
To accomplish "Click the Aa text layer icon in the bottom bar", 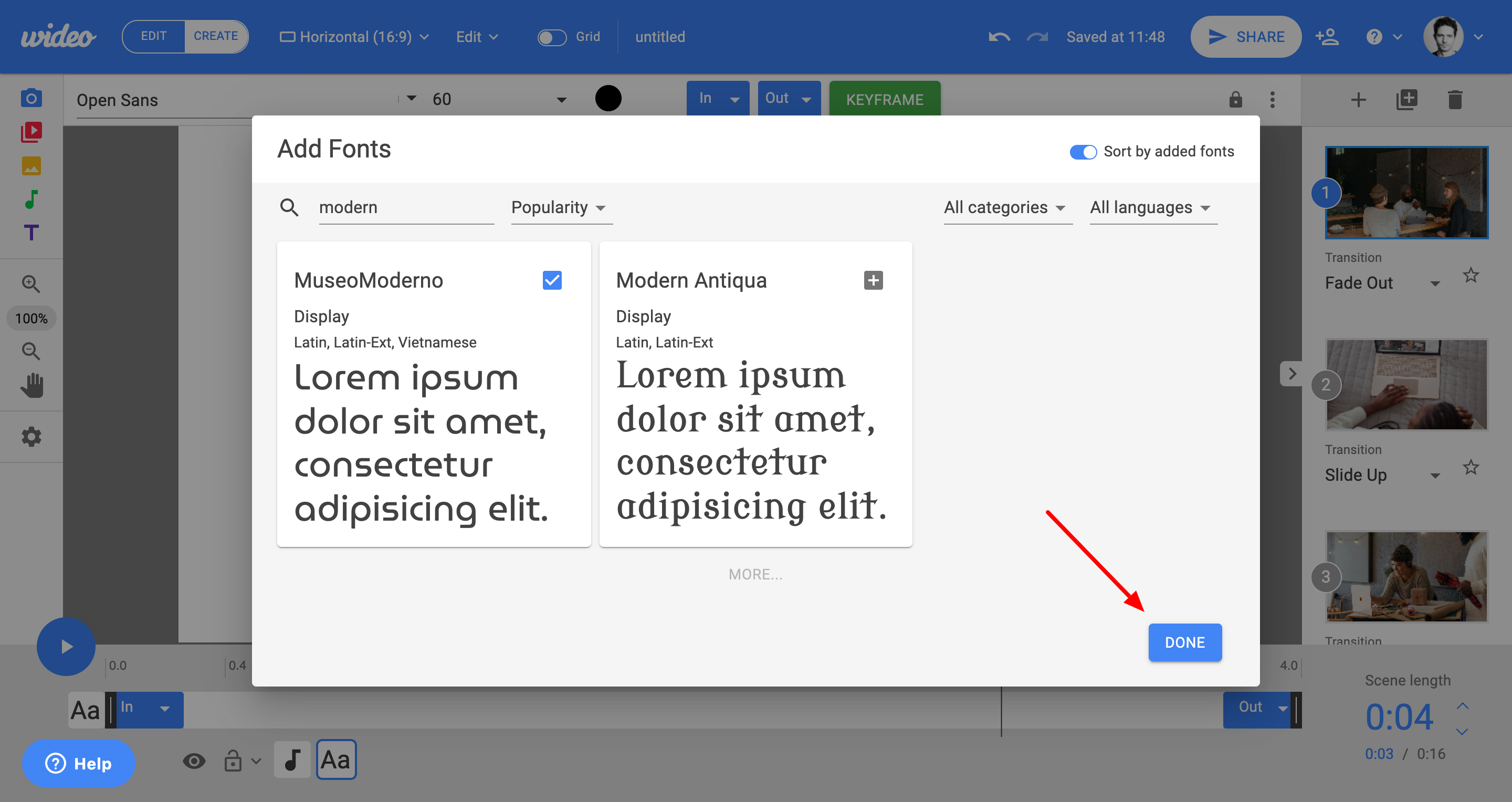I will pos(336,759).
